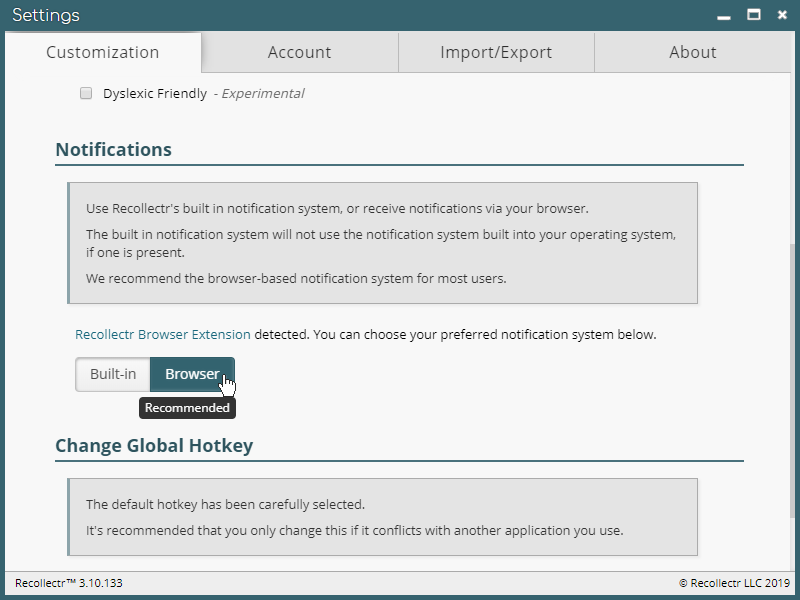Image resolution: width=800 pixels, height=600 pixels.
Task: Select the Browser notification option
Action: (192, 374)
